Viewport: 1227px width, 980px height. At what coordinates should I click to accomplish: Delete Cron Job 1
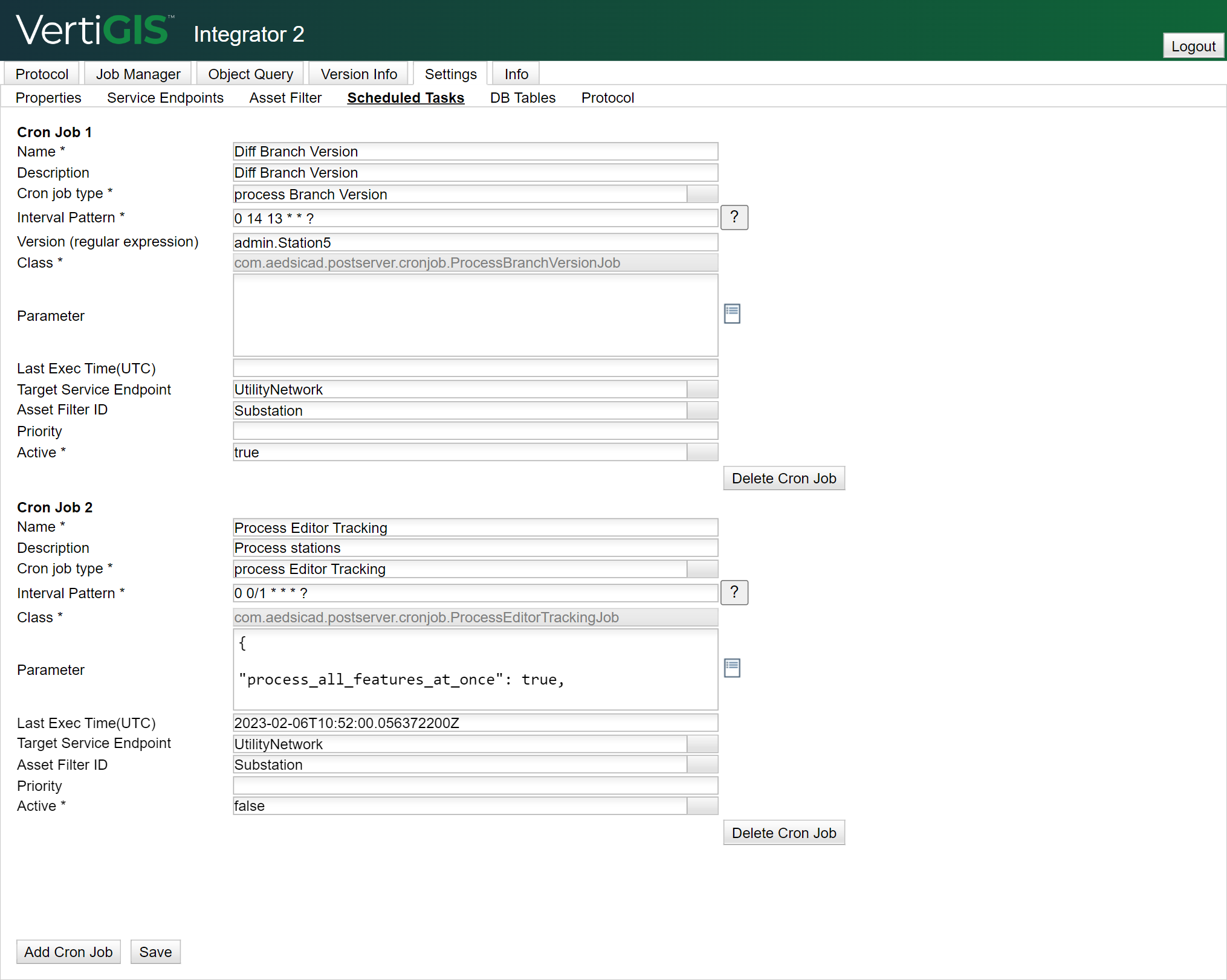click(x=784, y=478)
